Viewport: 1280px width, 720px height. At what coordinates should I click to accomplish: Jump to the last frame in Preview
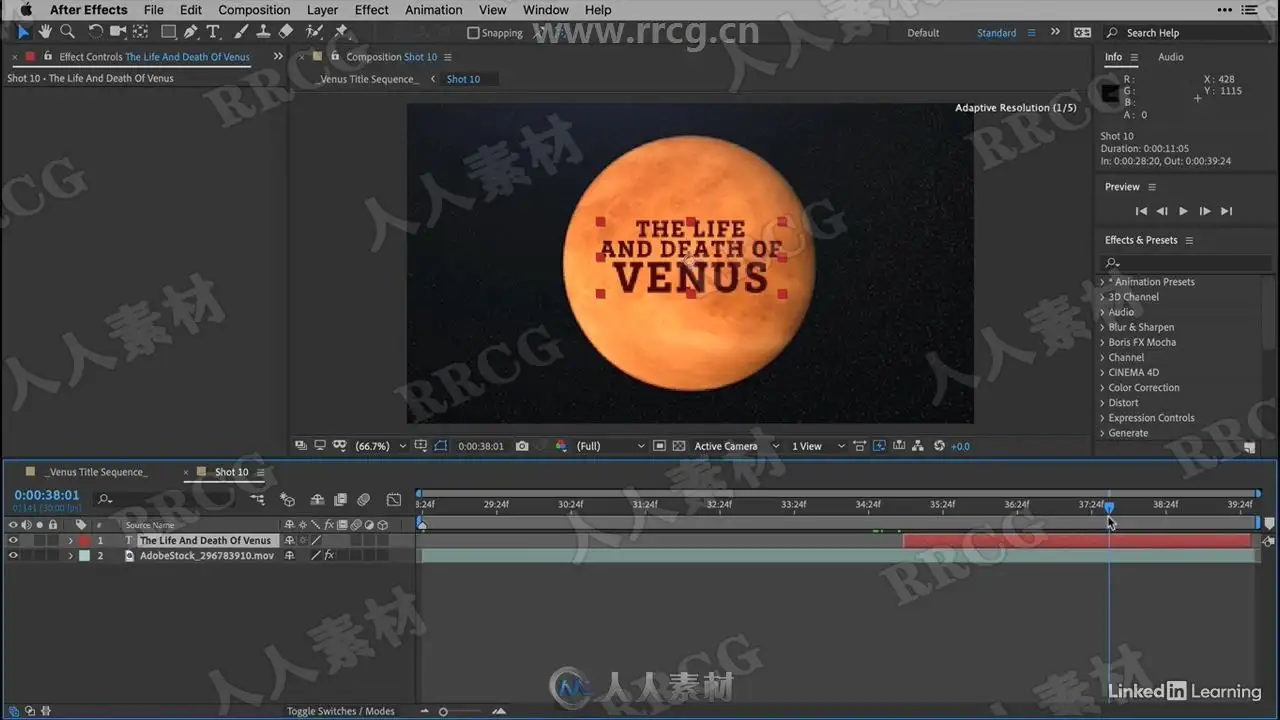point(1226,211)
